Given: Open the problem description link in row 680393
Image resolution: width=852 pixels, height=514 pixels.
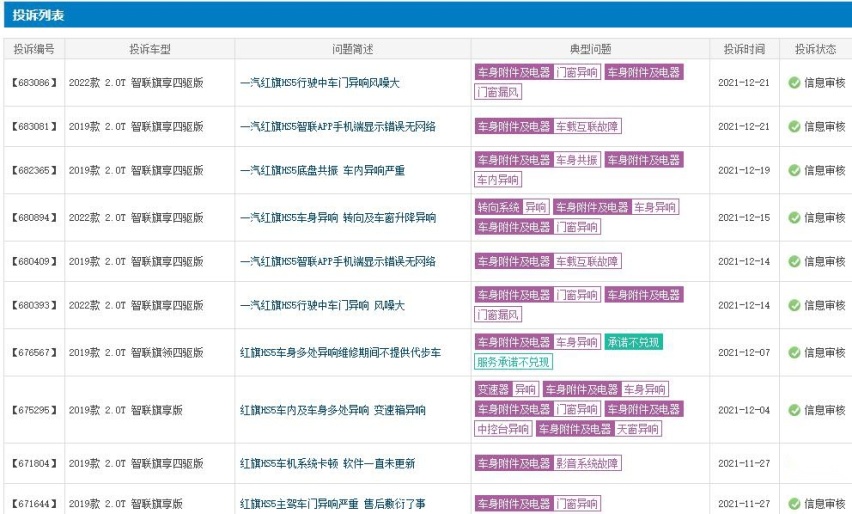Looking at the screenshot, I should pyautogui.click(x=322, y=305).
